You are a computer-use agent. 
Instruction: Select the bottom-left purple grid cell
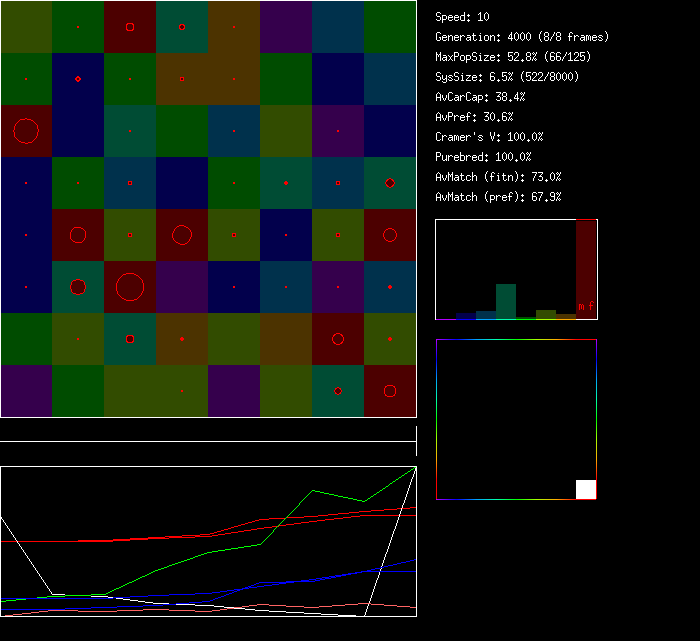26,391
